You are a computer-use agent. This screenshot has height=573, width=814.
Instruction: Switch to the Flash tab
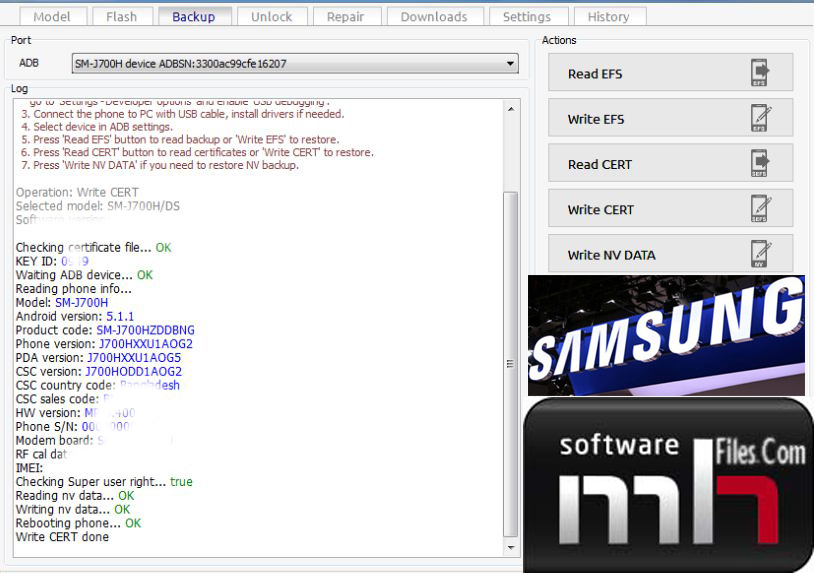coord(121,17)
